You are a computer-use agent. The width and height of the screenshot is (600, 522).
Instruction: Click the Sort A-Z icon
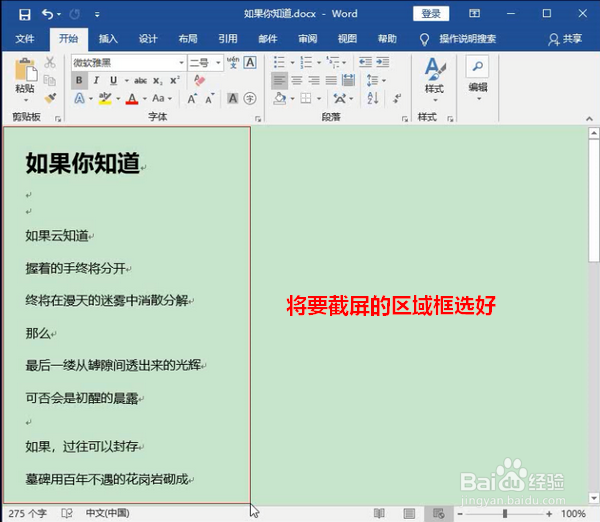tap(373, 98)
